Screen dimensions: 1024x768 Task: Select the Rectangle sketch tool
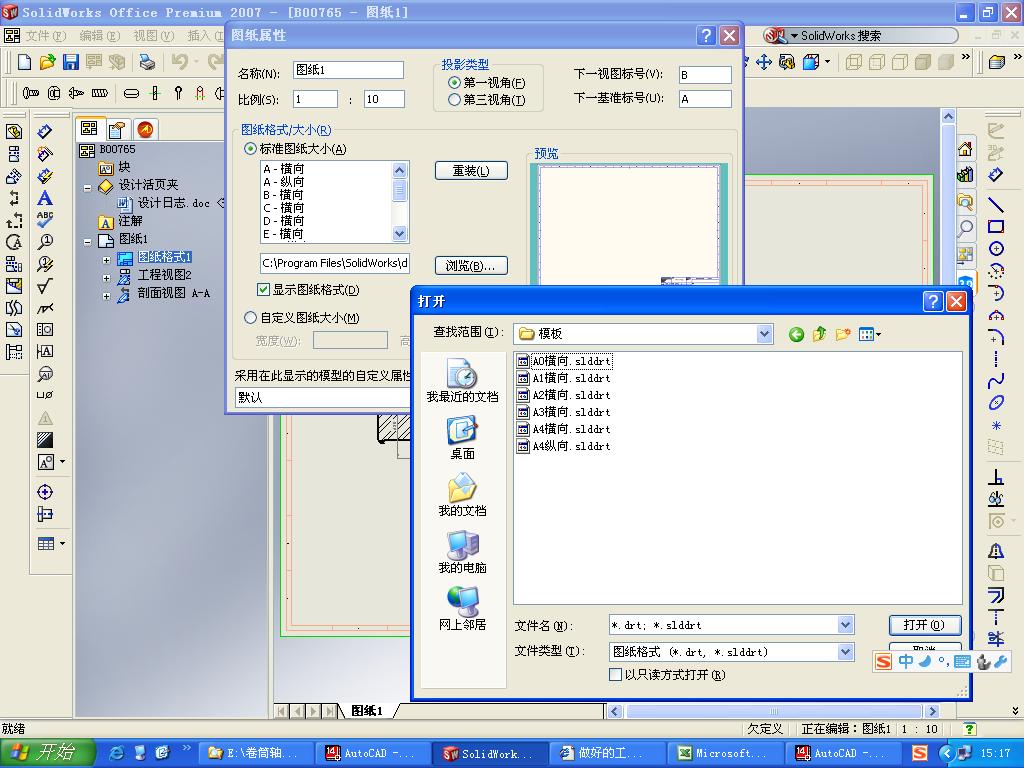pos(996,227)
